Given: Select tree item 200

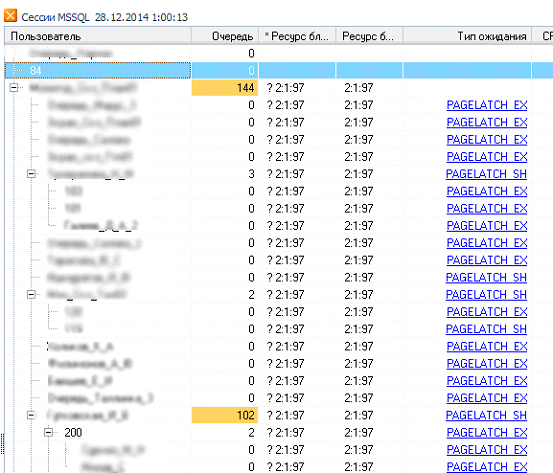Looking at the screenshot, I should point(73,432).
